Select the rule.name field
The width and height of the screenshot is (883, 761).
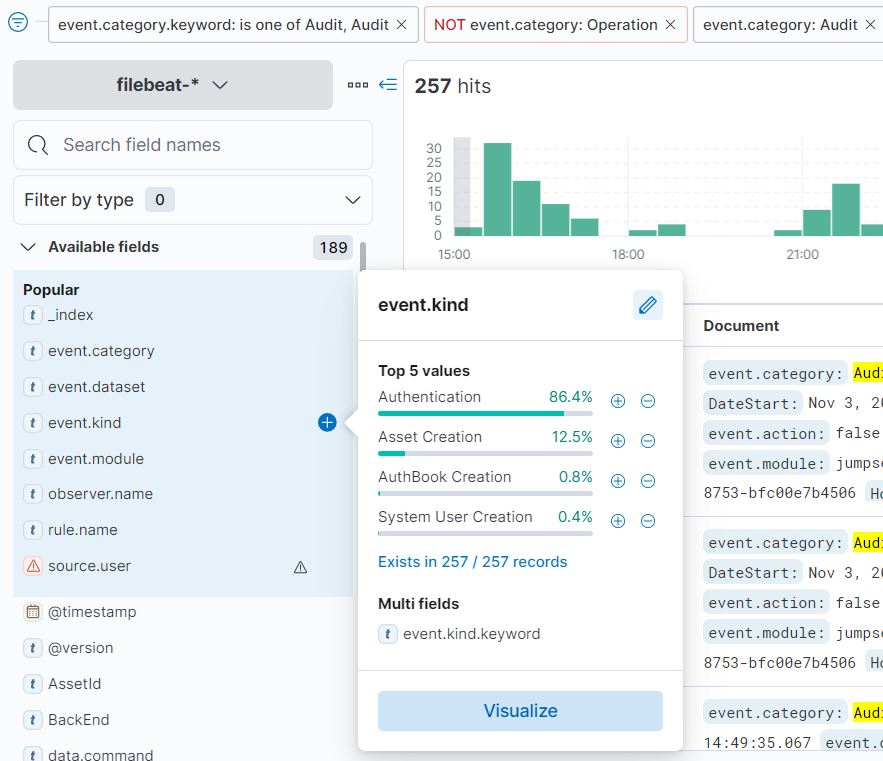coord(83,530)
